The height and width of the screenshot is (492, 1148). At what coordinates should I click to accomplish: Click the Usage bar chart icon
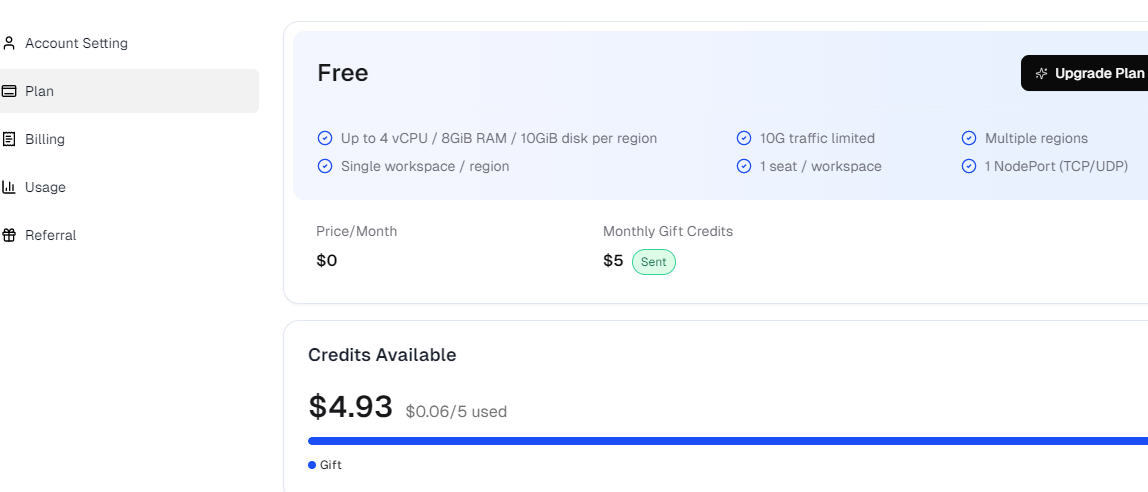(x=9, y=187)
